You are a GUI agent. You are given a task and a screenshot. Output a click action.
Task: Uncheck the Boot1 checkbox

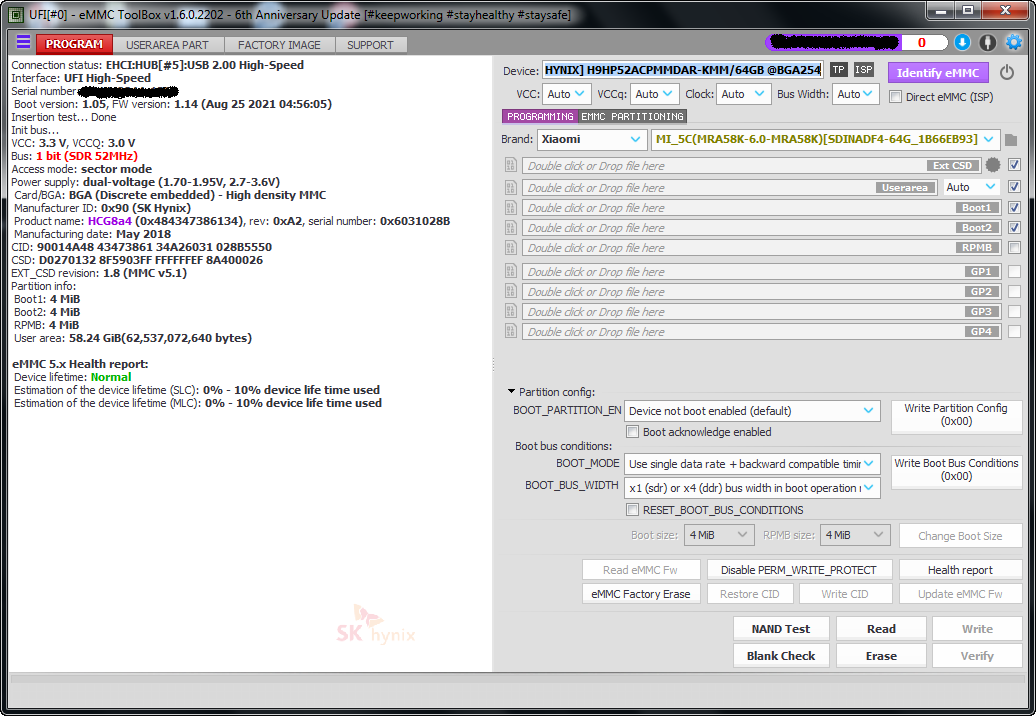[x=1014, y=207]
